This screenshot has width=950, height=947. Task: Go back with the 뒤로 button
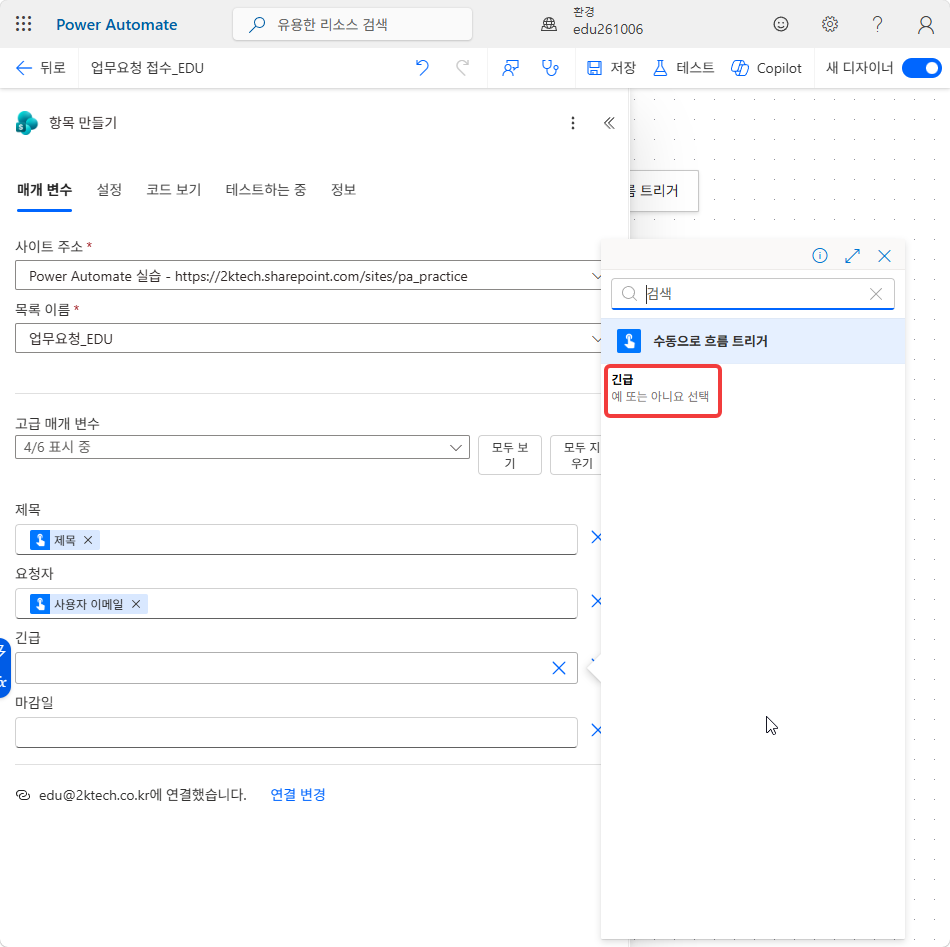click(40, 68)
